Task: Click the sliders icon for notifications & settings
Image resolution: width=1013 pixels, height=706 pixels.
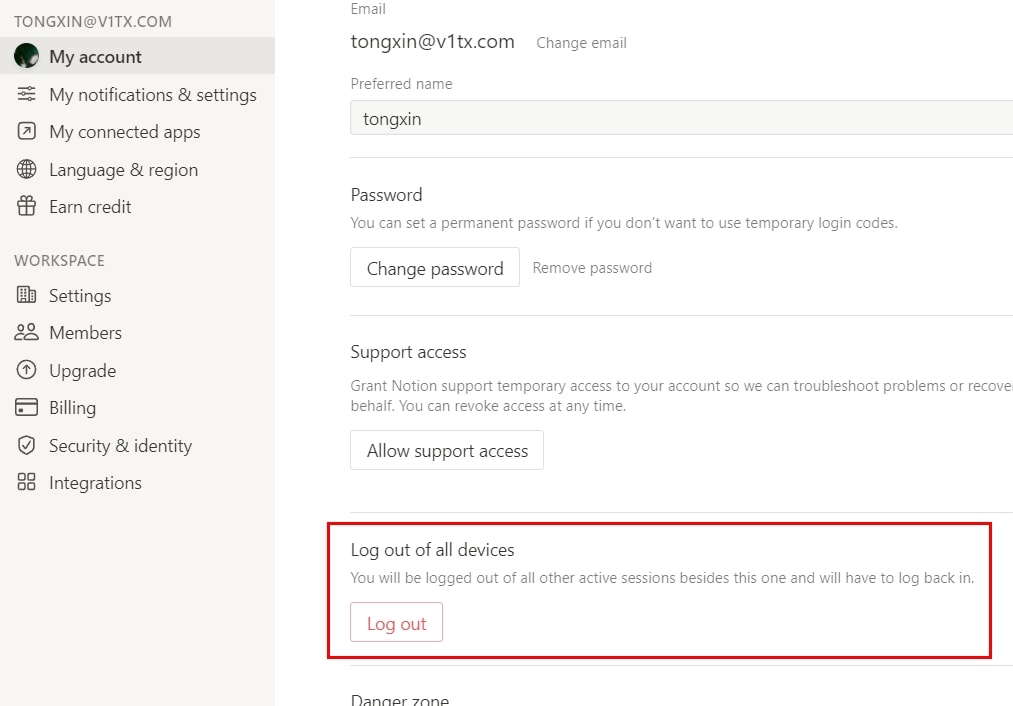Action: pyautogui.click(x=27, y=94)
